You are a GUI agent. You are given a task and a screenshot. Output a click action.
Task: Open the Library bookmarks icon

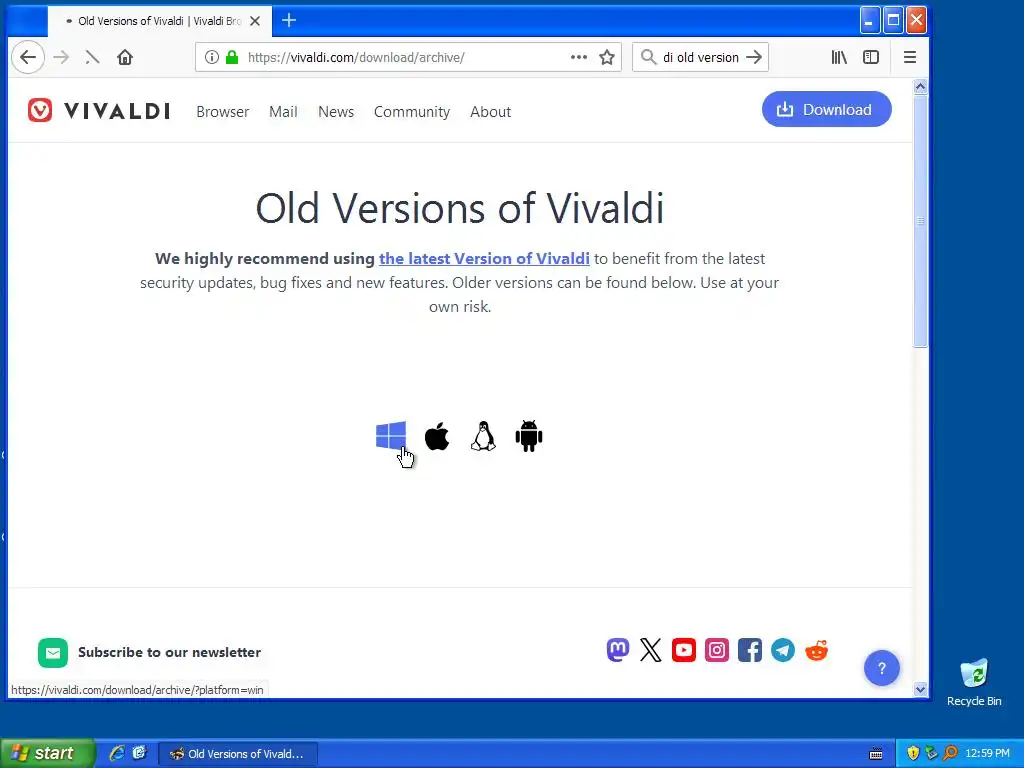(839, 57)
